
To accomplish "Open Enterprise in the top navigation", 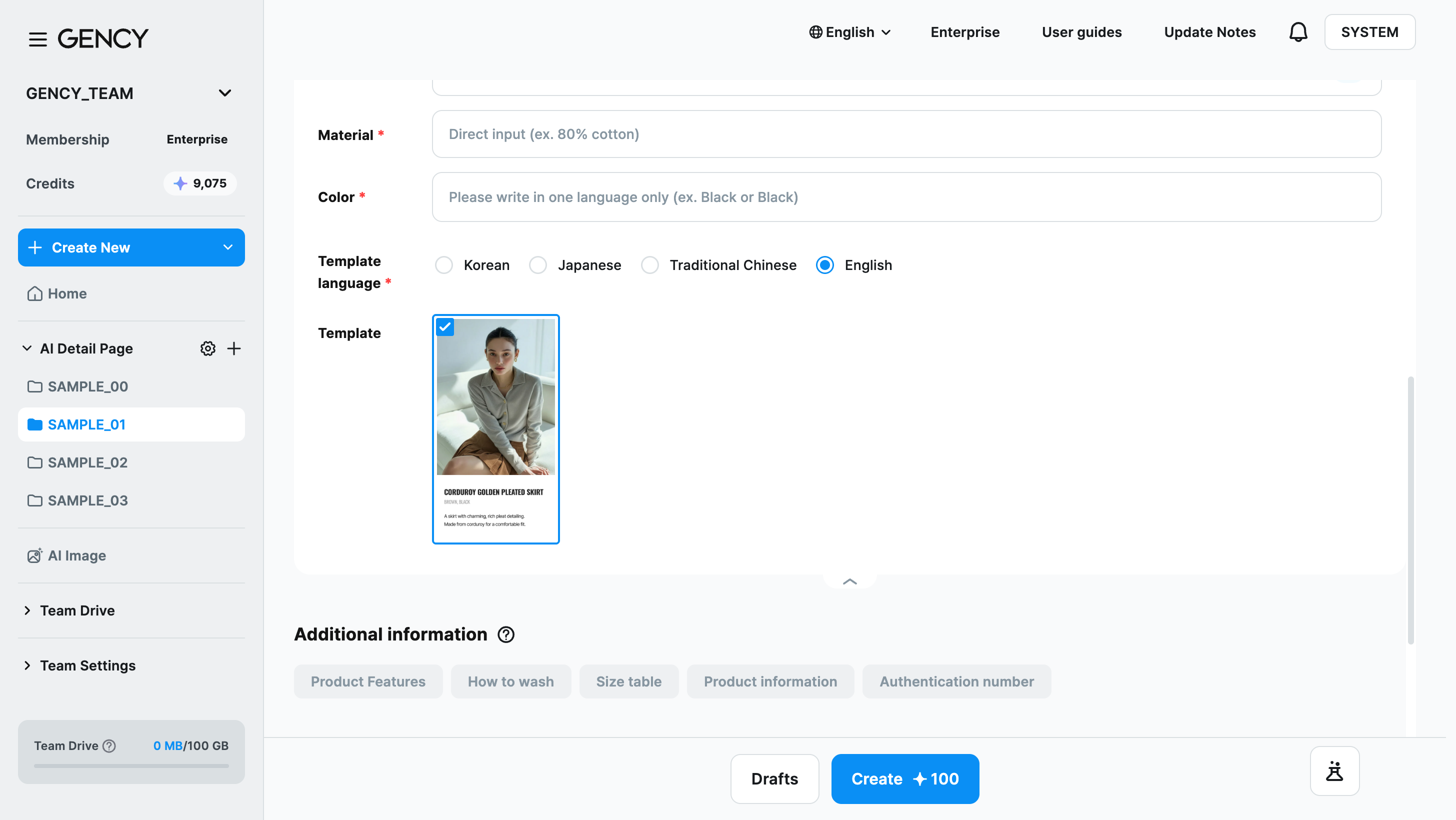I will pos(965,32).
